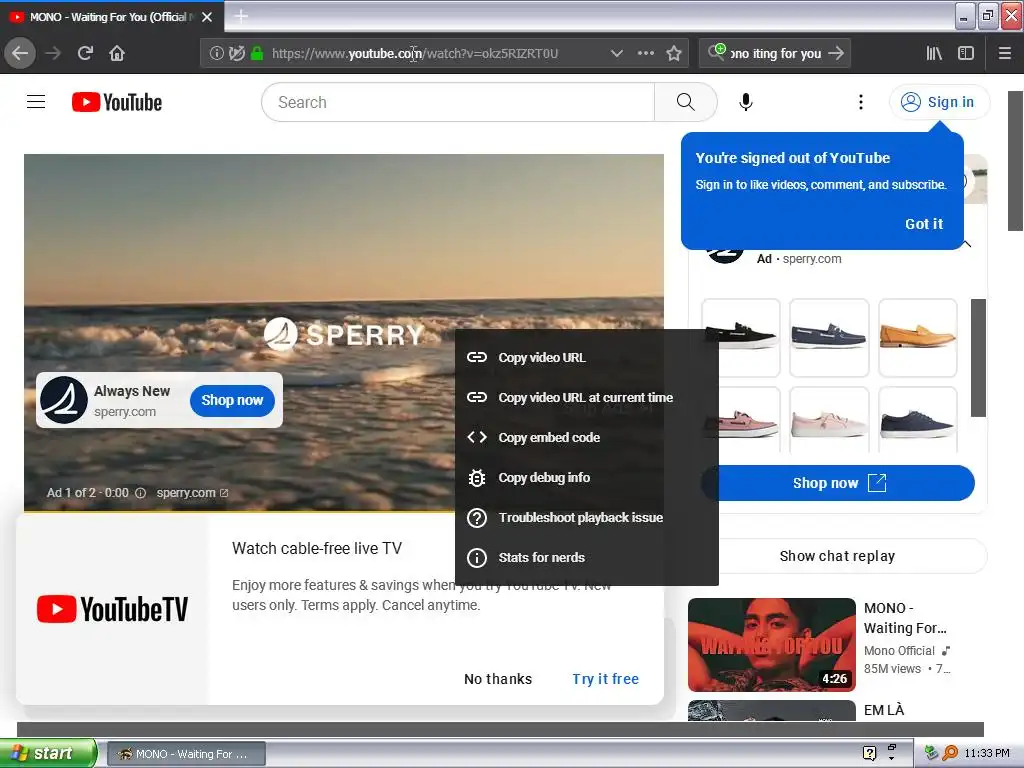Open the MONO - Waiting For... video title
Screen dimensions: 1024x768
(905, 618)
